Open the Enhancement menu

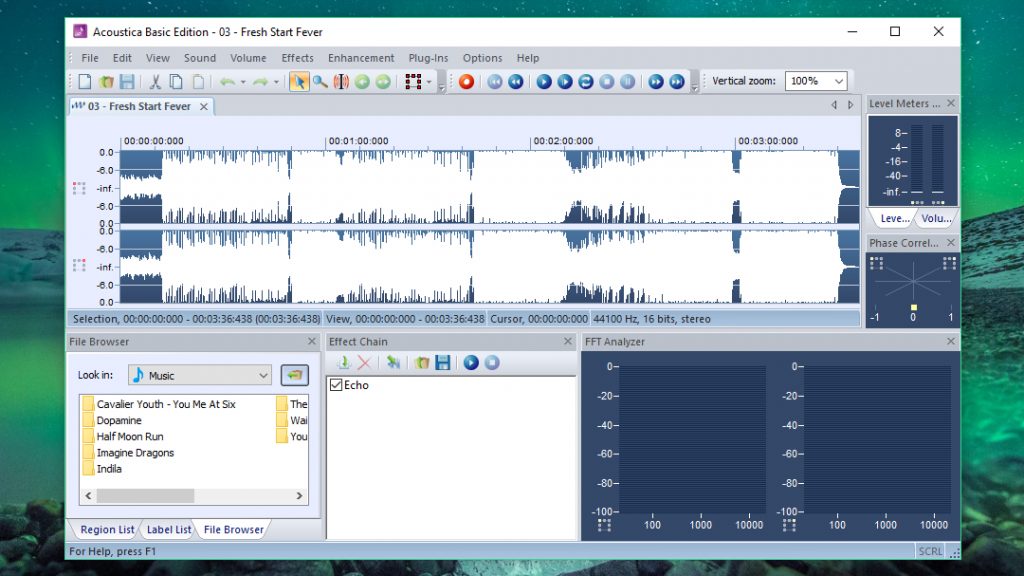[x=361, y=58]
